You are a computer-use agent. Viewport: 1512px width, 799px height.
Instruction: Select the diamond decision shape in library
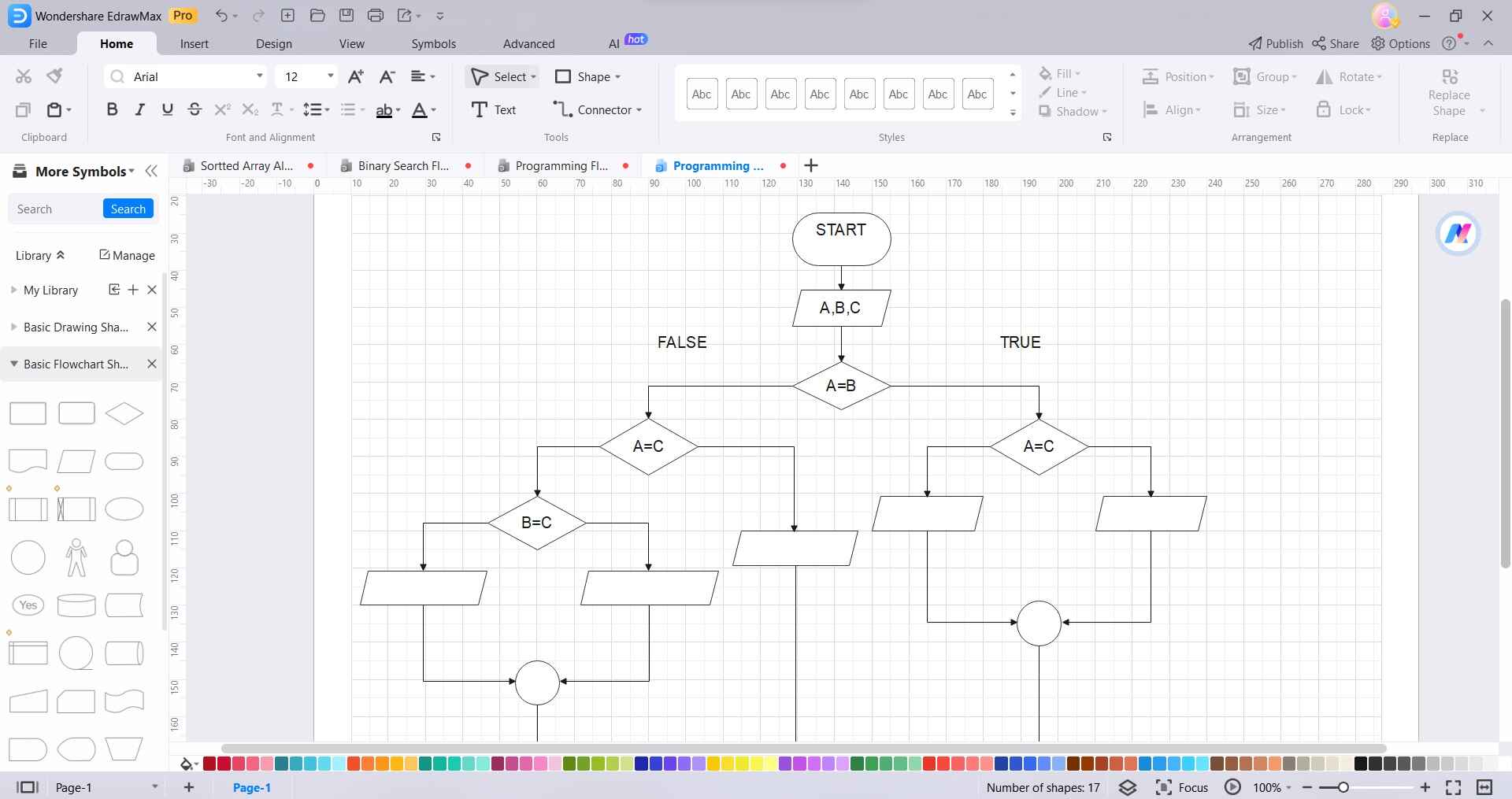pos(124,413)
